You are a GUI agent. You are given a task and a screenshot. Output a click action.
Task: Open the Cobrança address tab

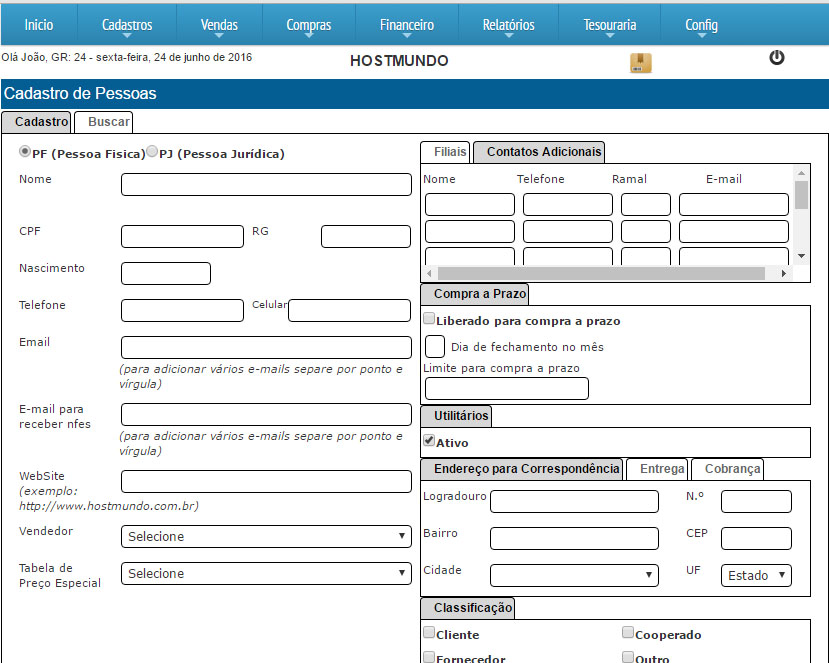[732, 469]
